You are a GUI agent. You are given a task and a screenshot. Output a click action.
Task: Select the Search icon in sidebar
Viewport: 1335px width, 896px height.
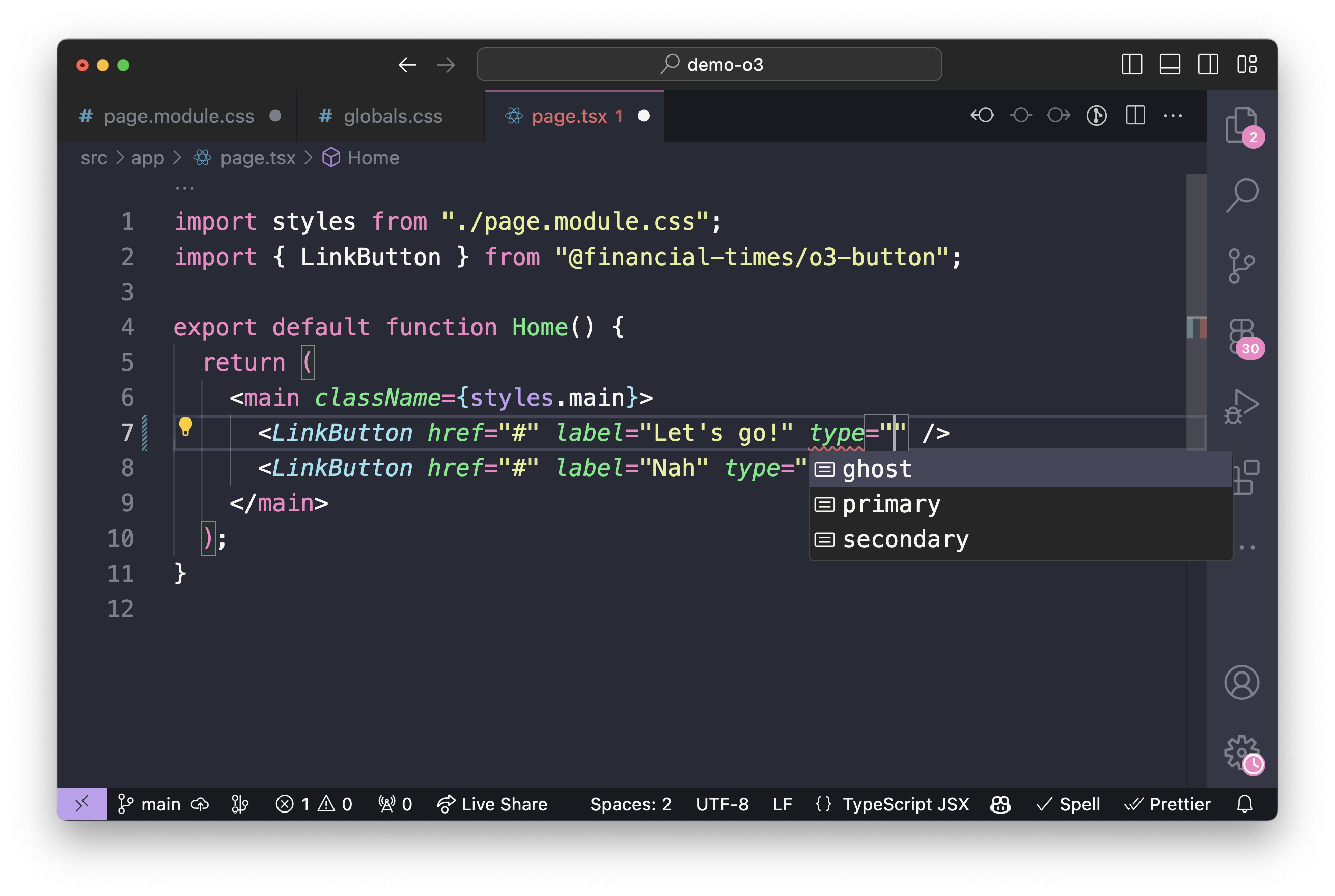pyautogui.click(x=1242, y=196)
